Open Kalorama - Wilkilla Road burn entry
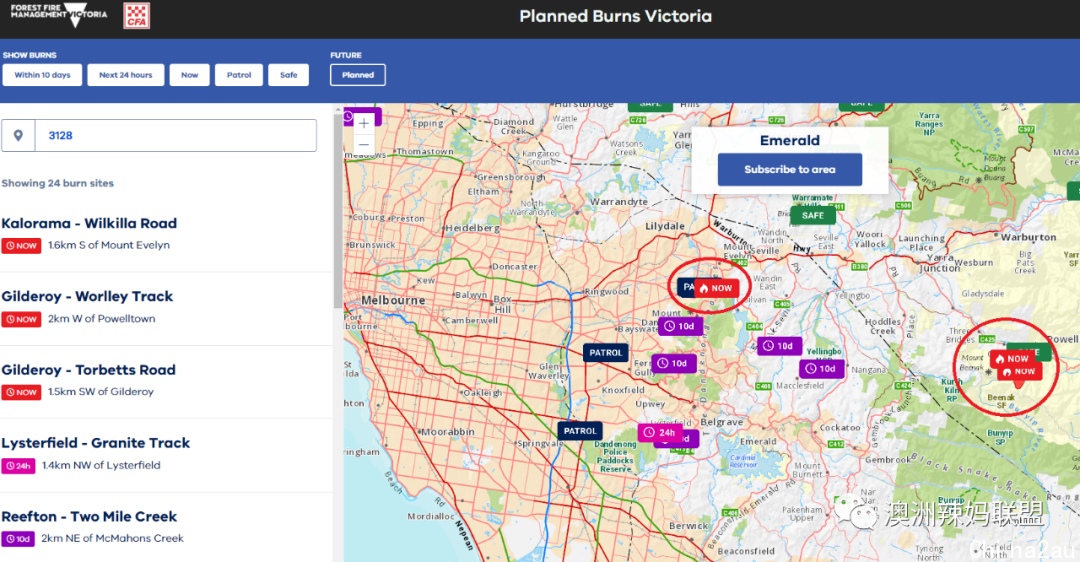The image size is (1080, 562). coord(165,235)
